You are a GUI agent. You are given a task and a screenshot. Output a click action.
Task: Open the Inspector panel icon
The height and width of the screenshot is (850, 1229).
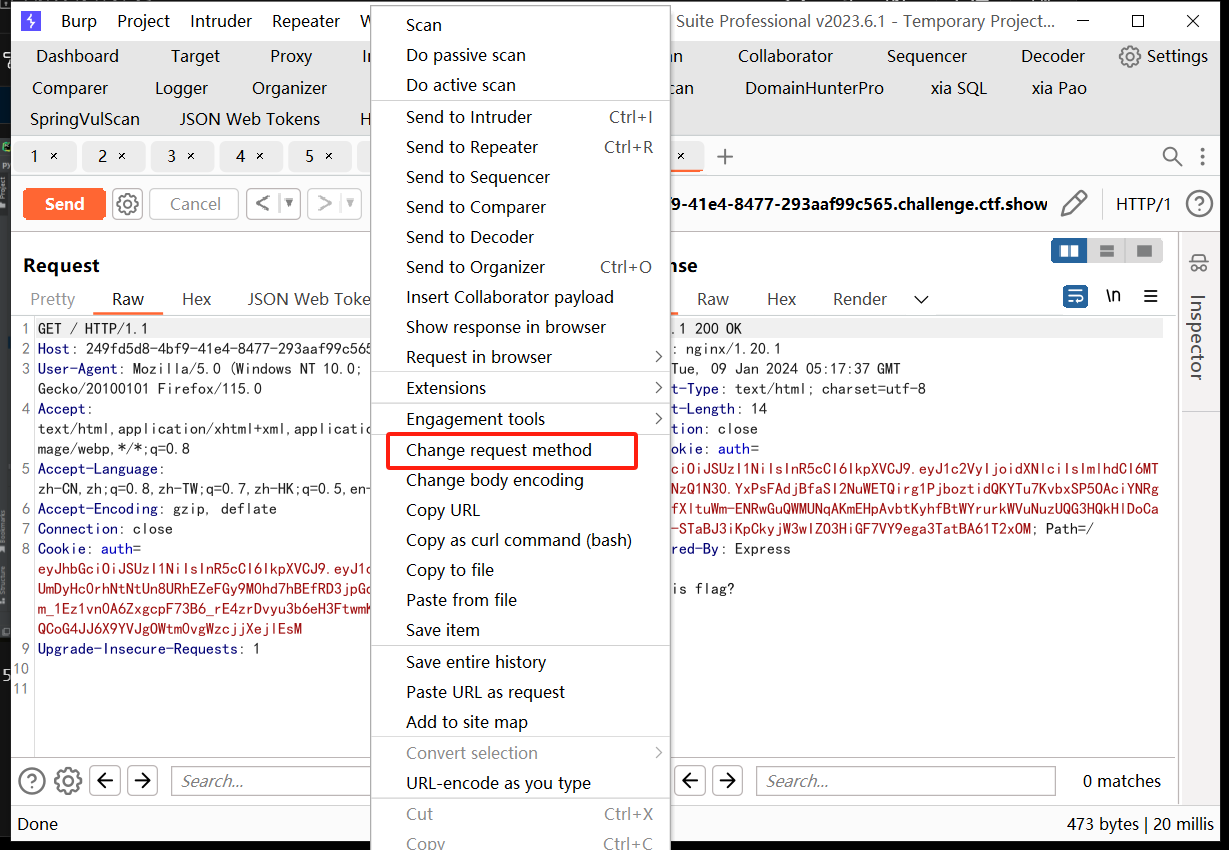(x=1198, y=264)
